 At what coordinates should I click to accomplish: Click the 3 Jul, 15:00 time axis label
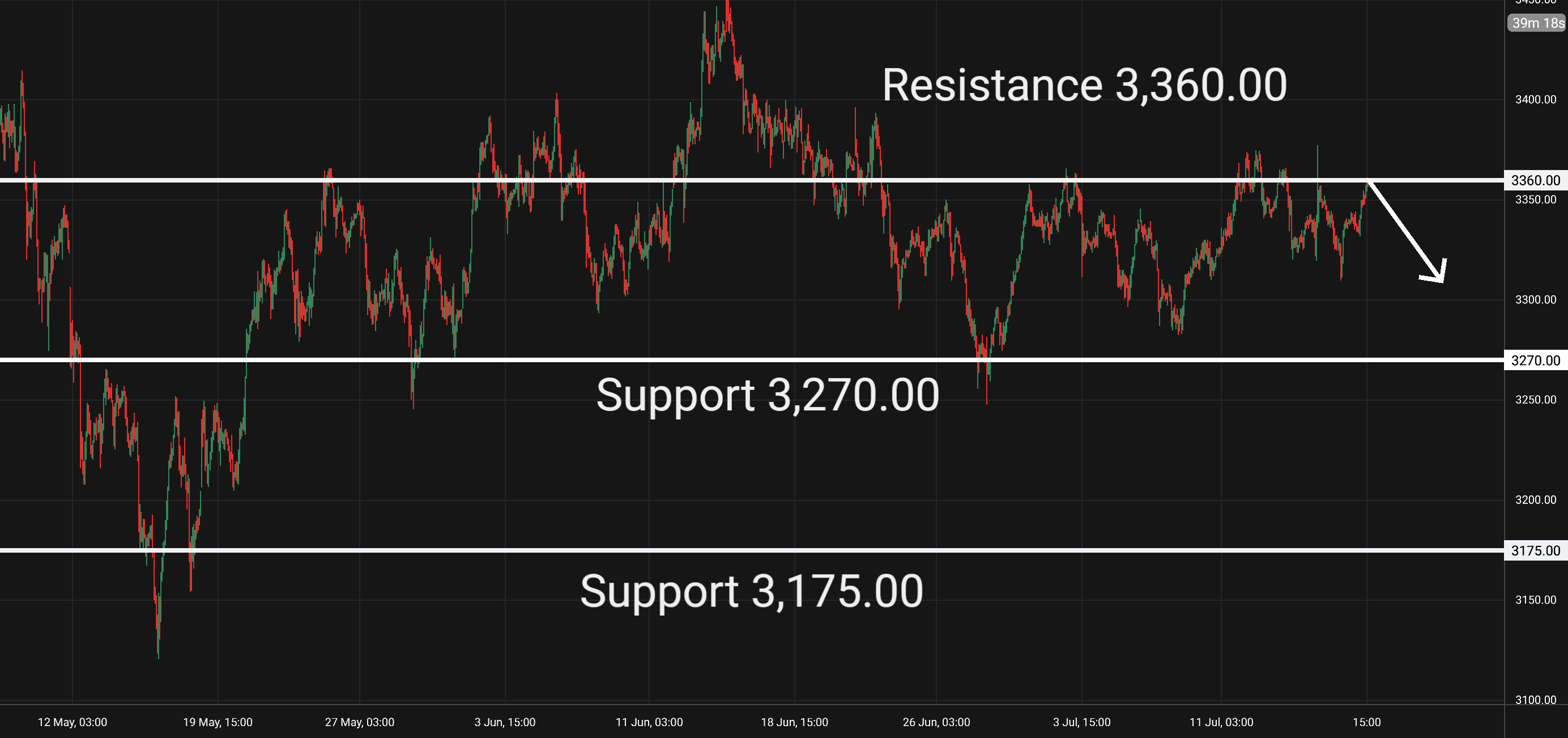tap(1083, 722)
